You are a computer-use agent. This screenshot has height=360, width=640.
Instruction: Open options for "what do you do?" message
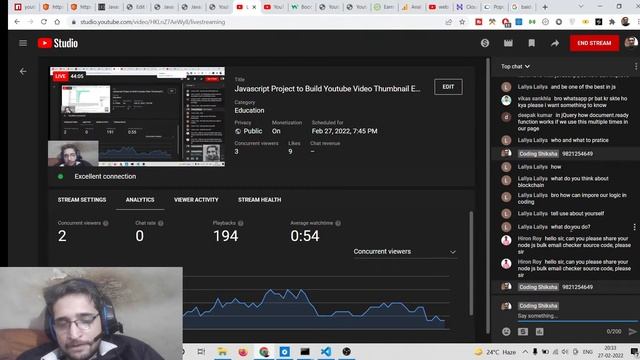click(634, 227)
